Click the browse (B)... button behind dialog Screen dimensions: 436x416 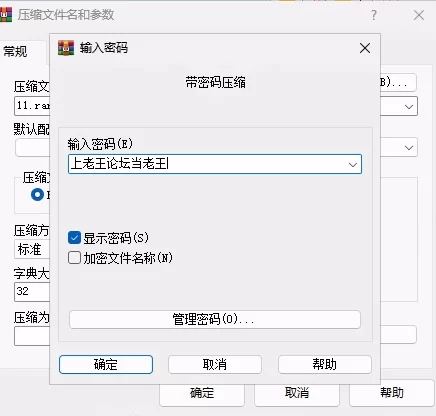pos(398,82)
